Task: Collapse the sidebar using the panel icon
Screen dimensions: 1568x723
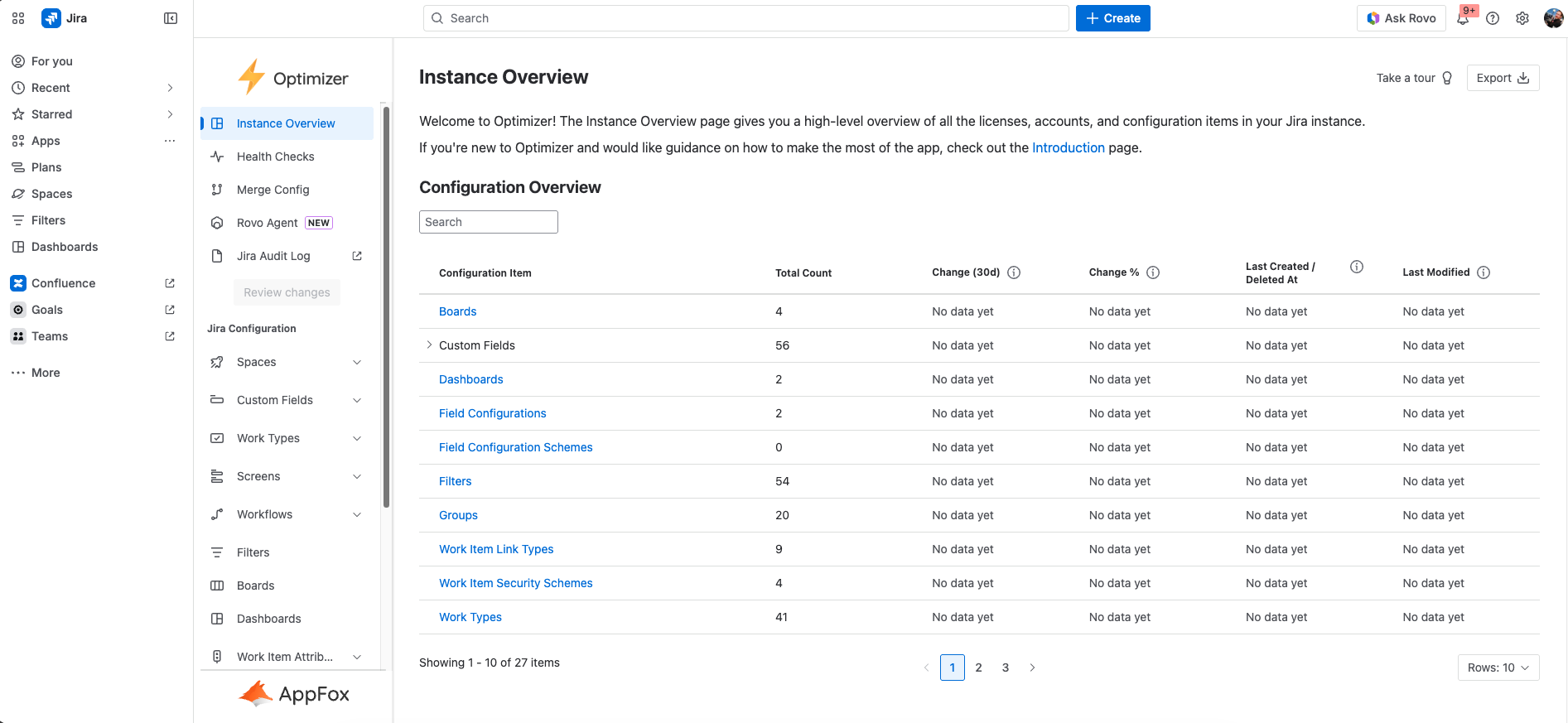Action: pyautogui.click(x=171, y=18)
